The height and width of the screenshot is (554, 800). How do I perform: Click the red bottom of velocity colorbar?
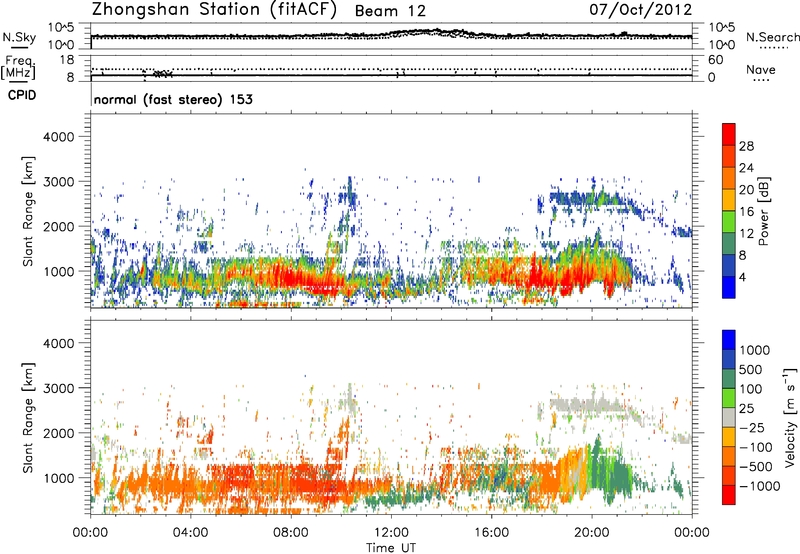(729, 495)
